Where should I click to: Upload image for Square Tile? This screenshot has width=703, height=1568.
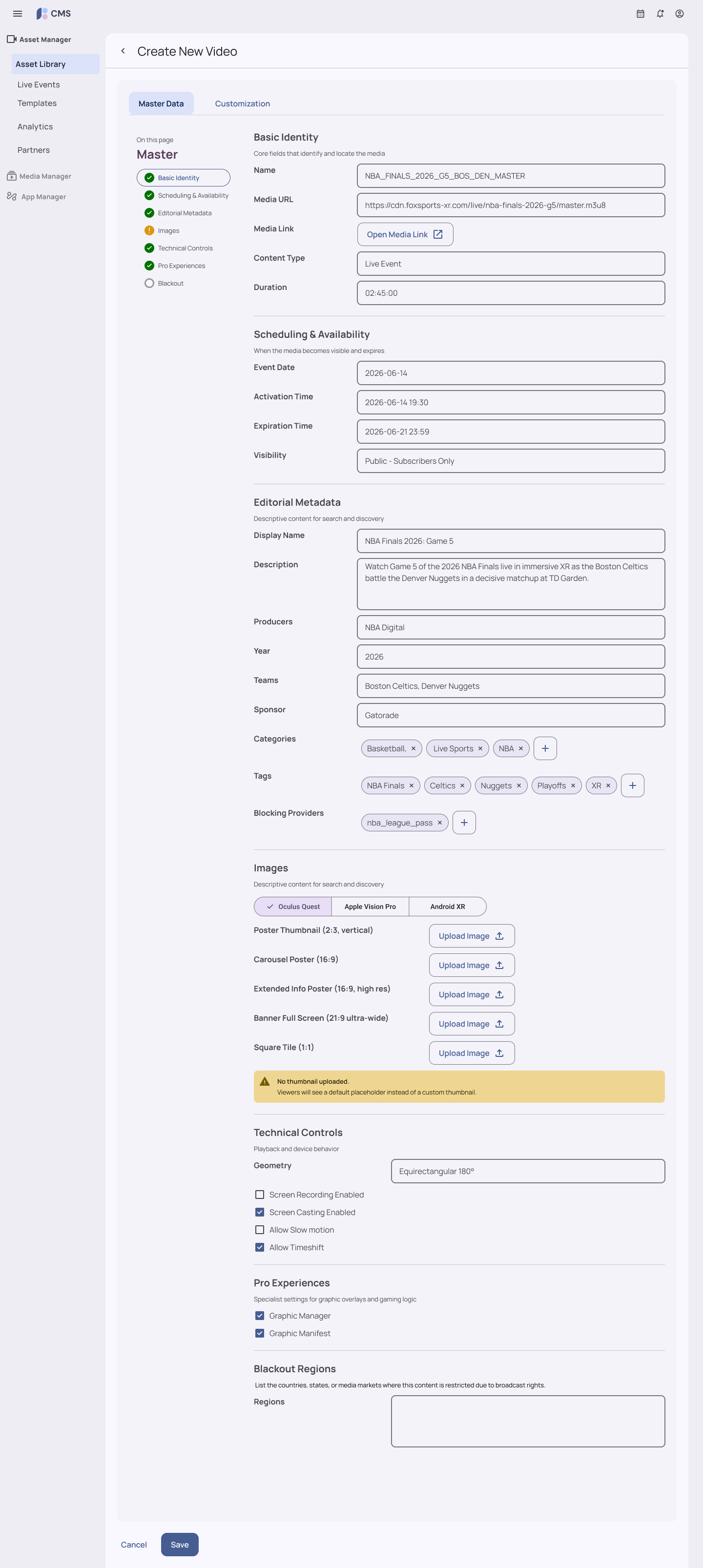(x=472, y=1052)
